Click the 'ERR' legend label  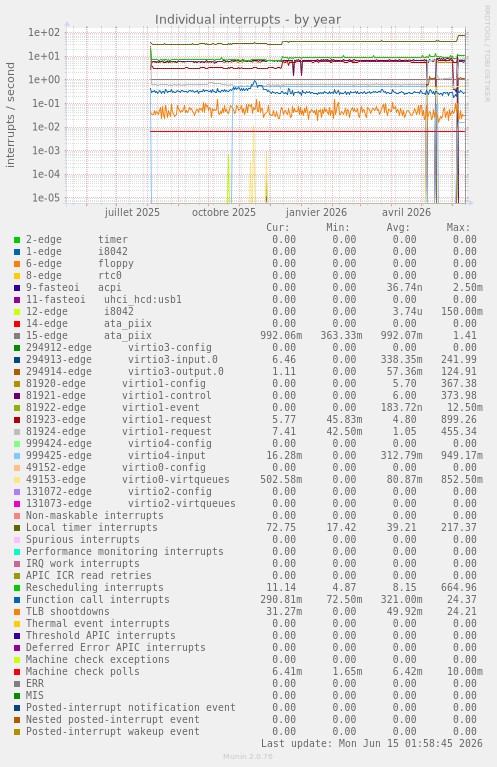coord(35,684)
